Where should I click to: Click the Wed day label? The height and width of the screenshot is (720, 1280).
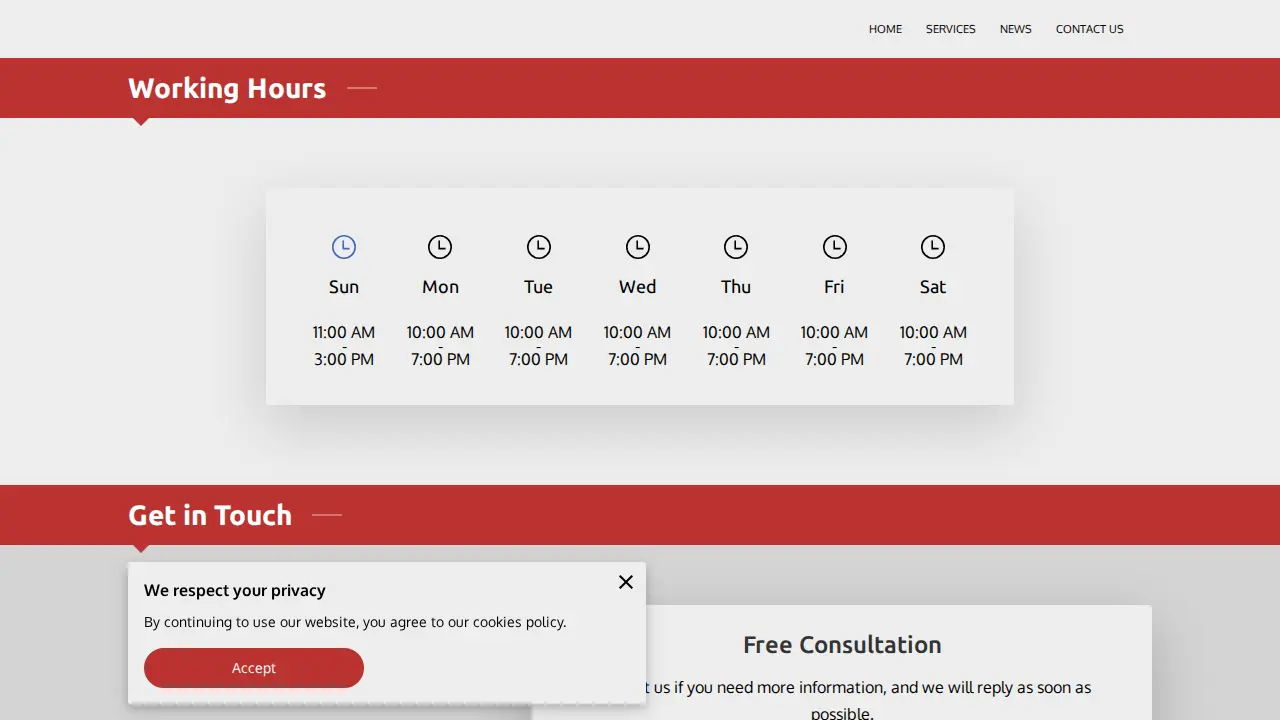tap(637, 287)
